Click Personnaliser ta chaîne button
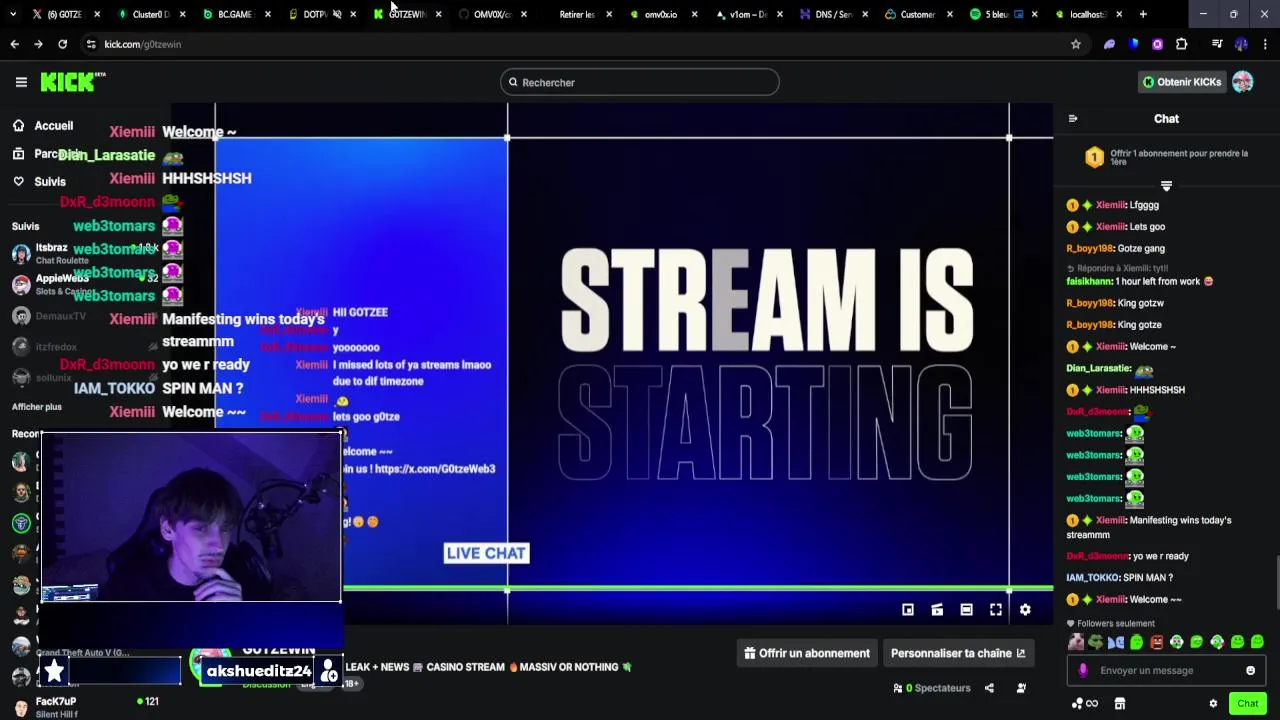 click(x=958, y=653)
